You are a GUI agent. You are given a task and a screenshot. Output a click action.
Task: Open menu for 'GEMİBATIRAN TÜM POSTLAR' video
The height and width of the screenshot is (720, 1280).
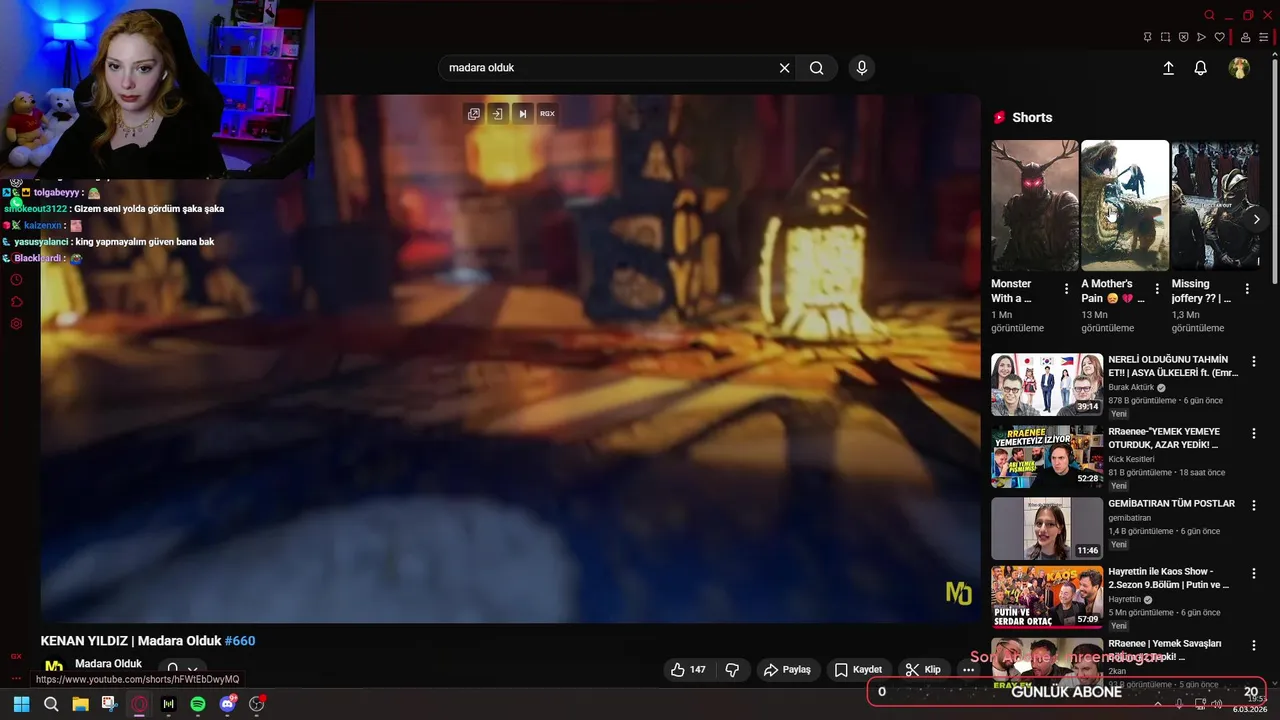pyautogui.click(x=1254, y=505)
